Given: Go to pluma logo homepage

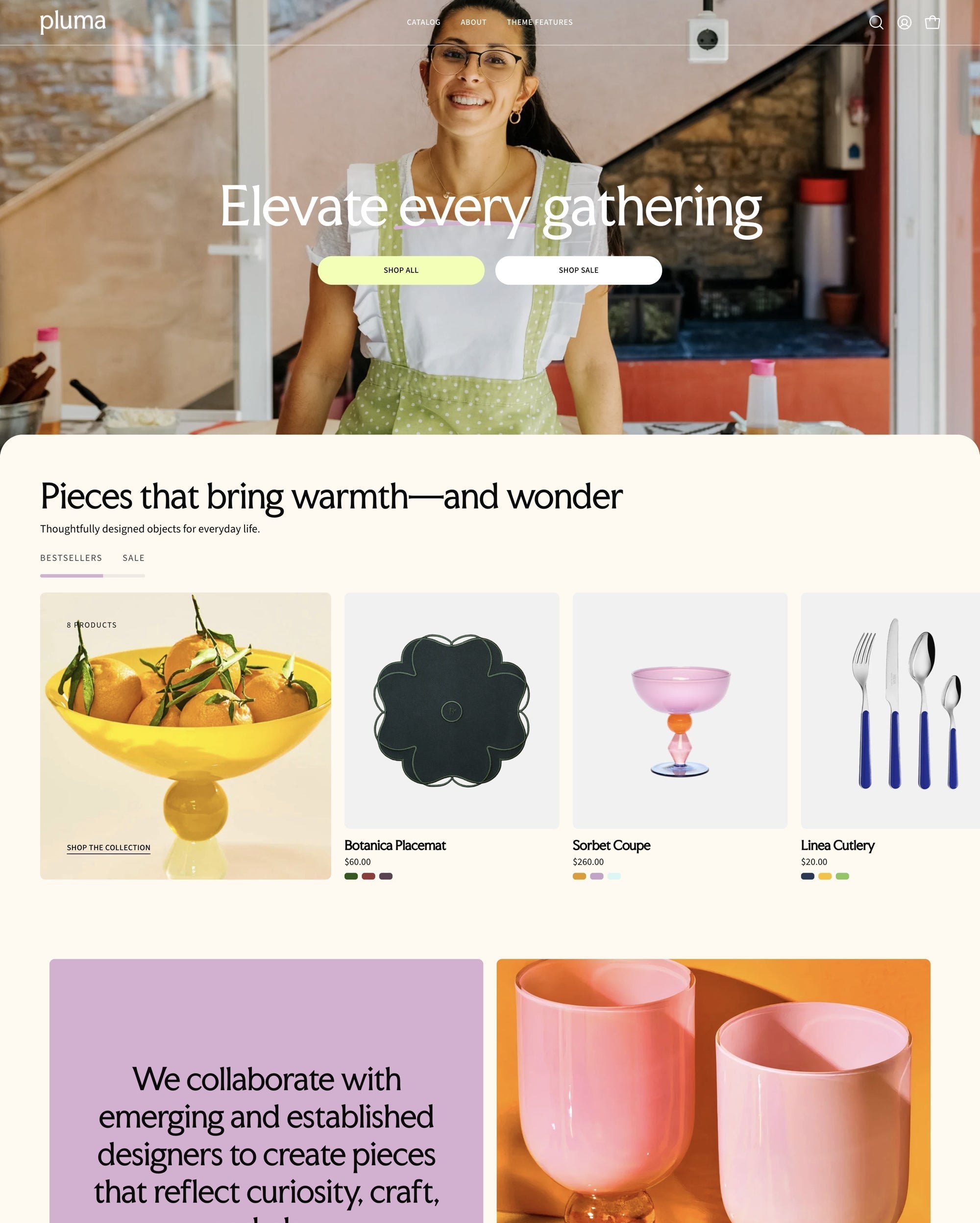Looking at the screenshot, I should tap(73, 22).
